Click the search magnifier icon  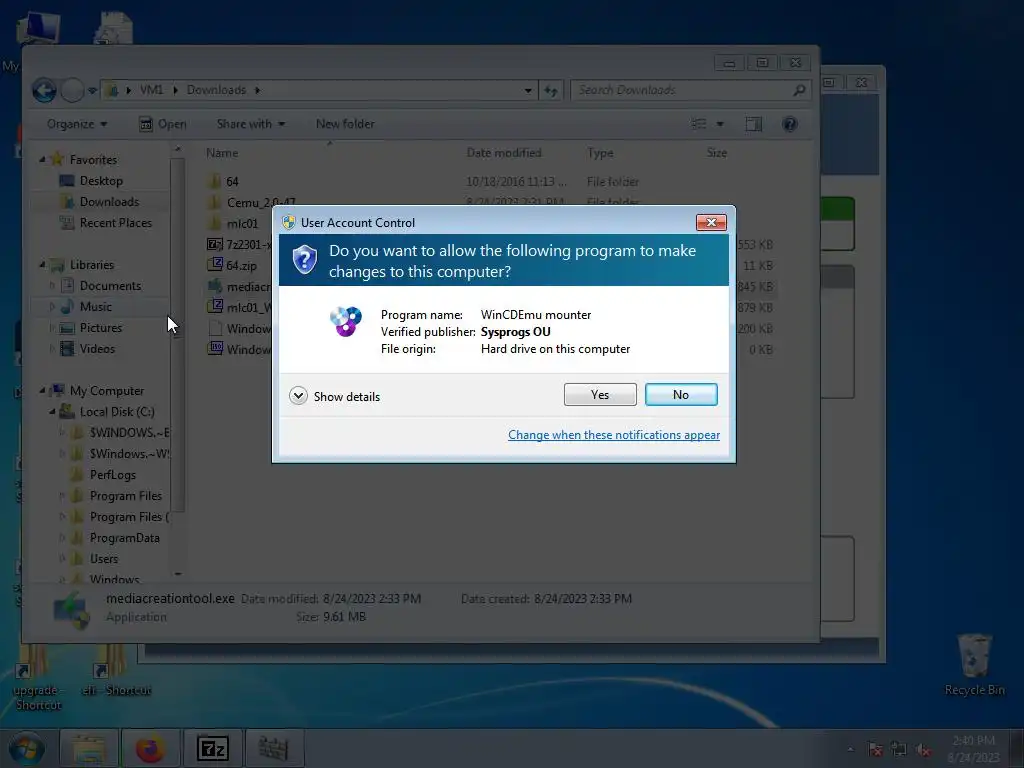(x=799, y=90)
